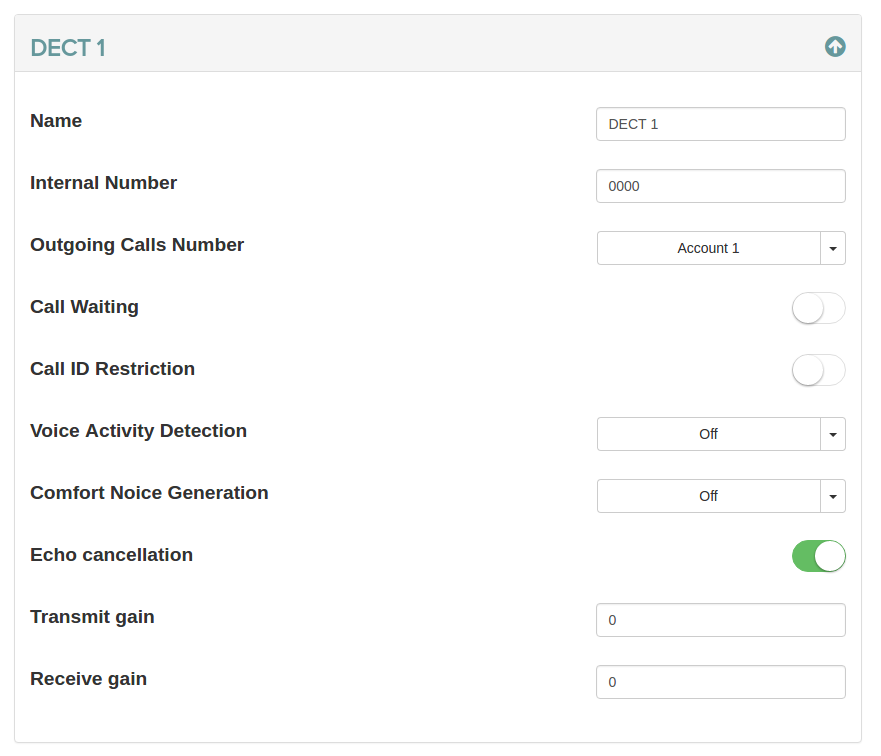Open the Comfort Noice Generation caret

click(833, 496)
